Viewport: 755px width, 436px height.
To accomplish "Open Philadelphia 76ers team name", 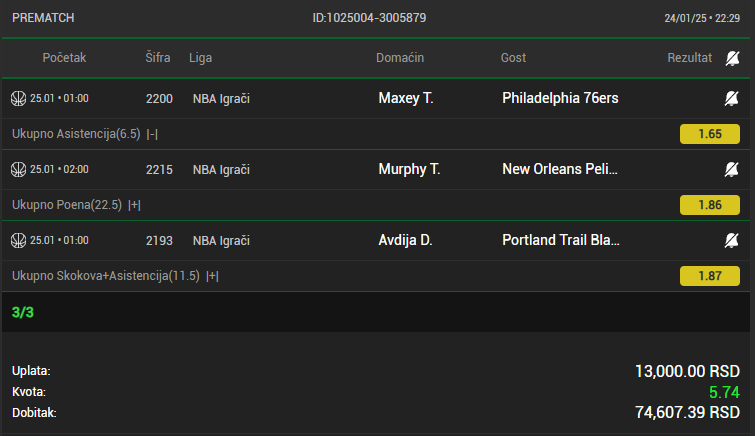I will click(560, 98).
